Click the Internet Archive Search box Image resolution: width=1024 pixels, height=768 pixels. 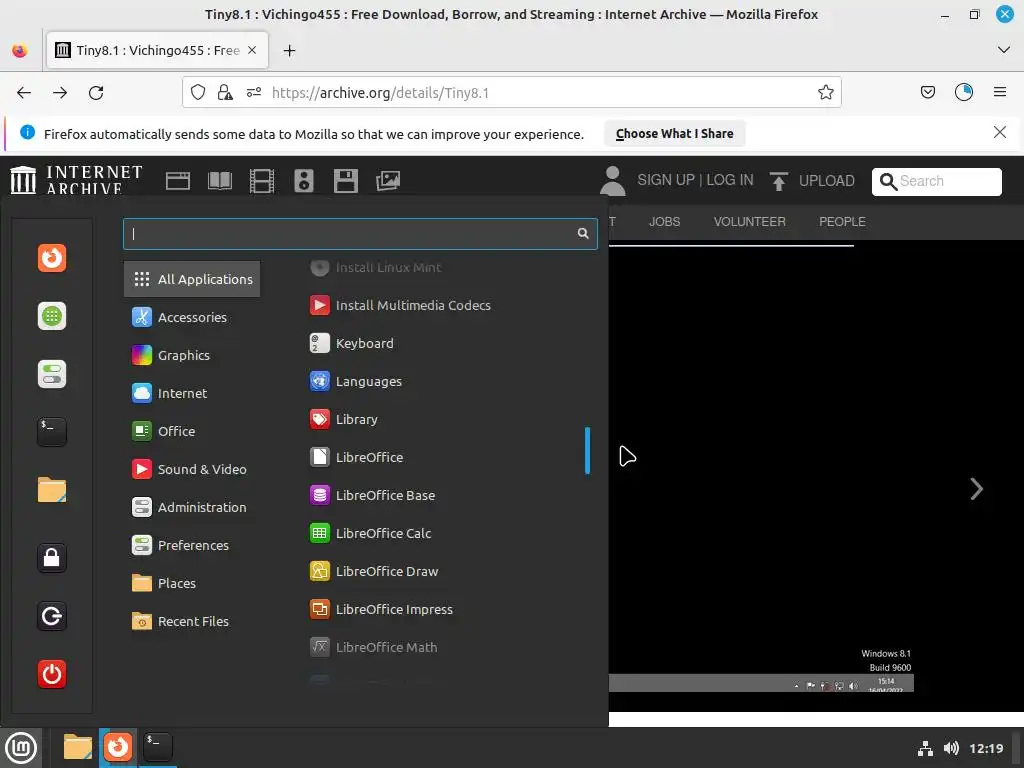point(936,182)
